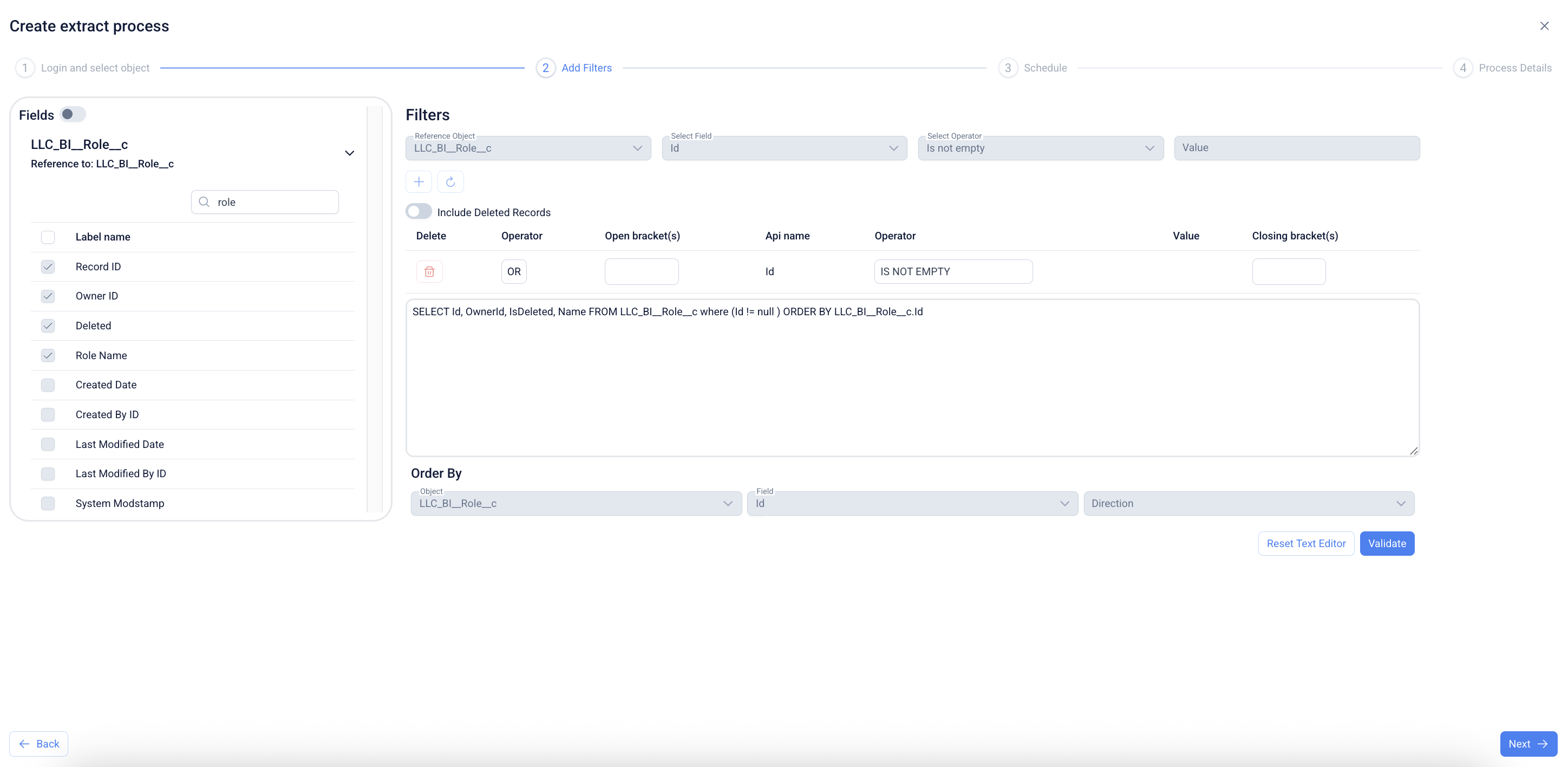The width and height of the screenshot is (1568, 767).
Task: Click the magnifier icon in field search
Action: click(x=205, y=202)
